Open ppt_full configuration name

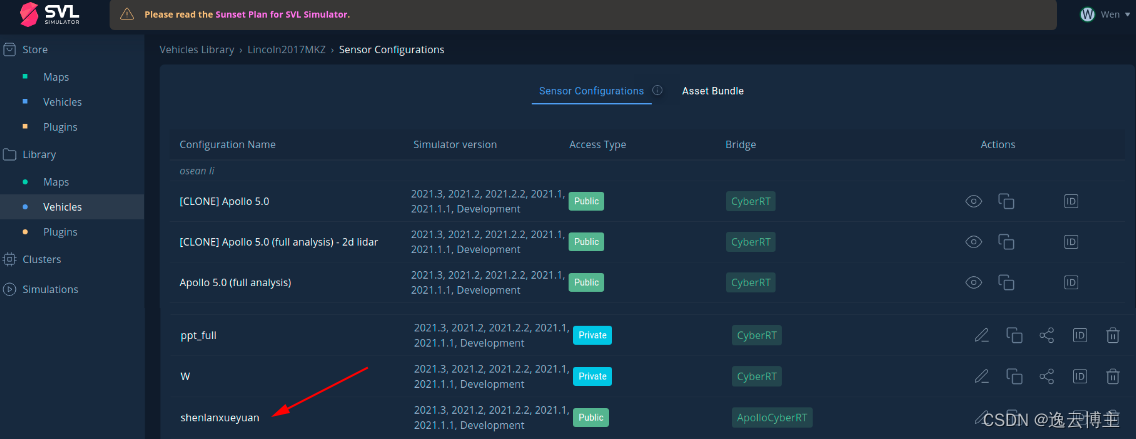[199, 335]
